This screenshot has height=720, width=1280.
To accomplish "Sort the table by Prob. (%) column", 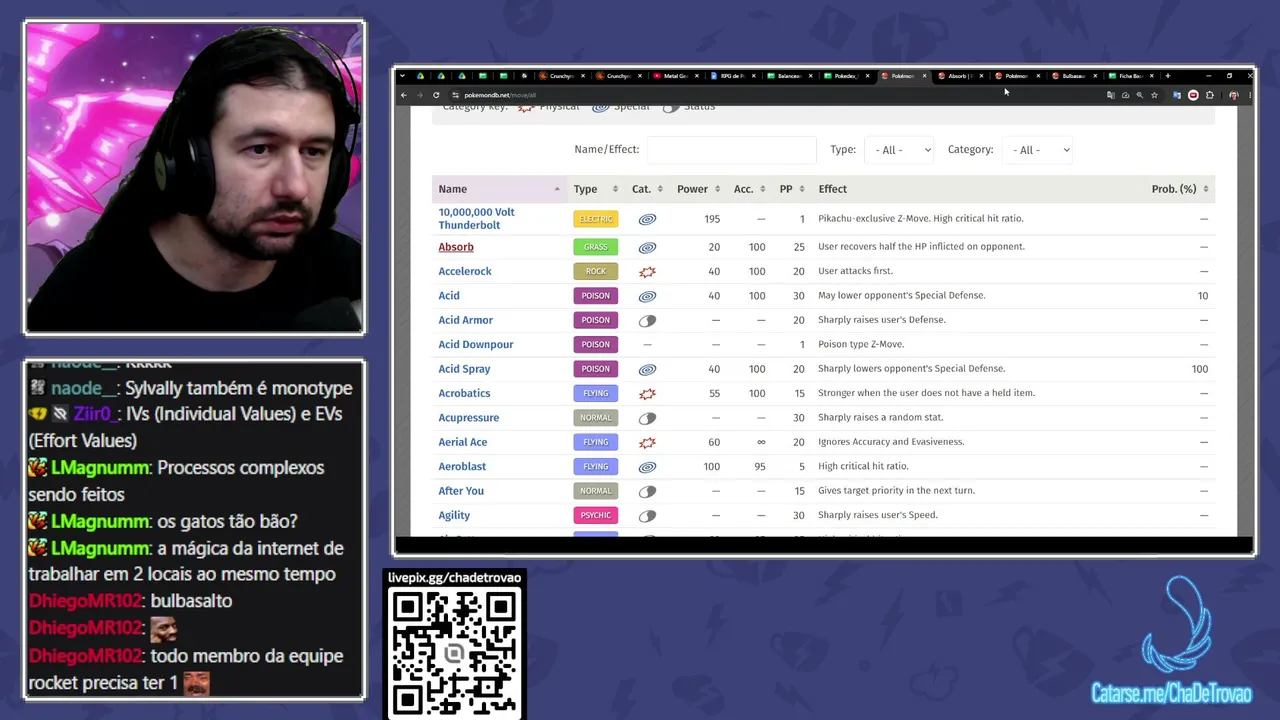I will click(1180, 189).
